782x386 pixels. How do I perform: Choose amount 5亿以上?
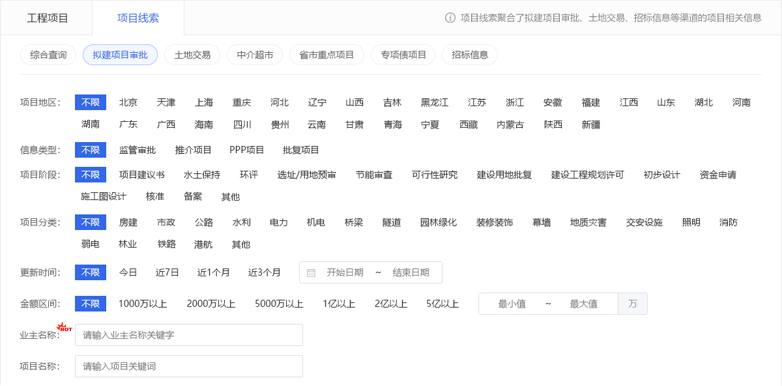coord(442,304)
